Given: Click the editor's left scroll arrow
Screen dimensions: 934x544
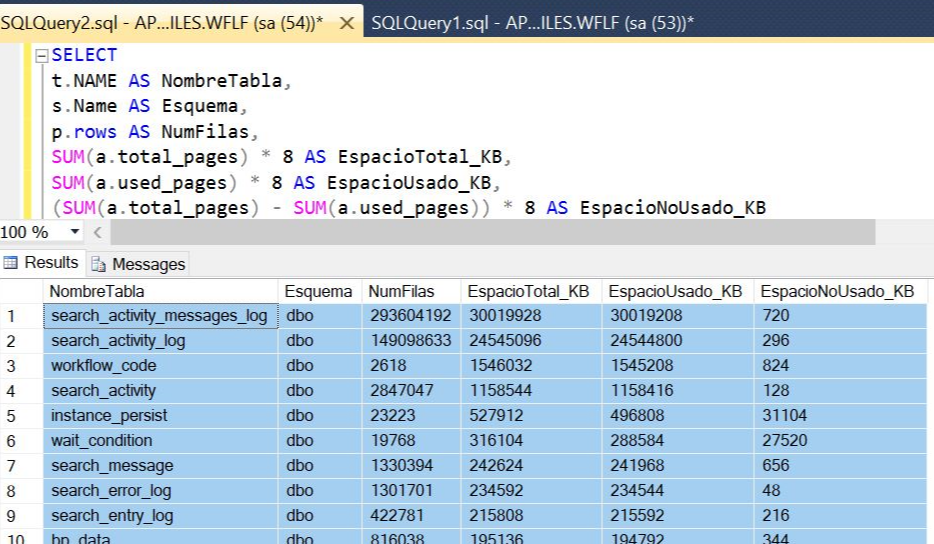Looking at the screenshot, I should pos(98,232).
